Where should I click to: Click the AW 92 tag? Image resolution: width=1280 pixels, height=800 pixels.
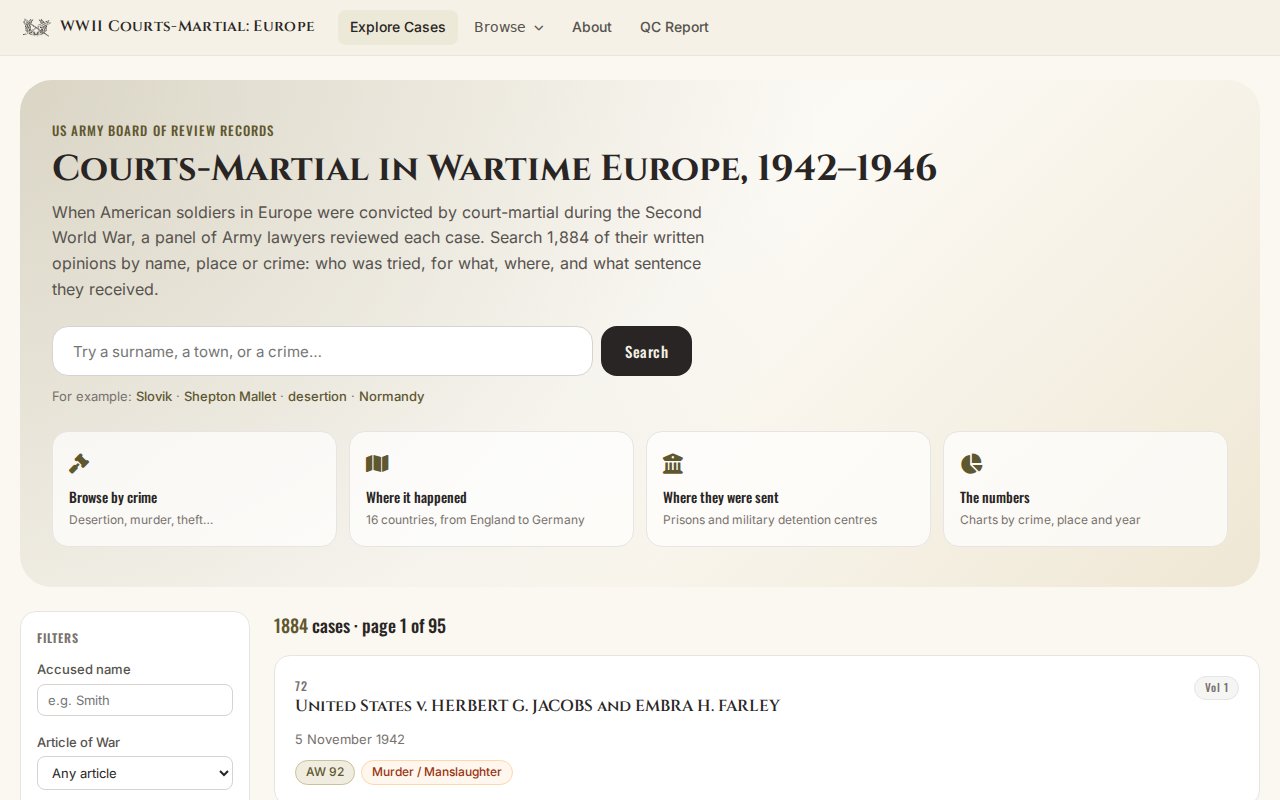(x=325, y=772)
